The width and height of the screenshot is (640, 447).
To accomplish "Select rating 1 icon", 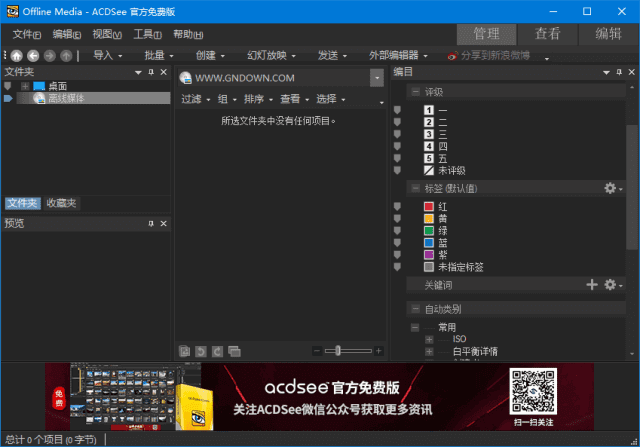I will (x=429, y=110).
